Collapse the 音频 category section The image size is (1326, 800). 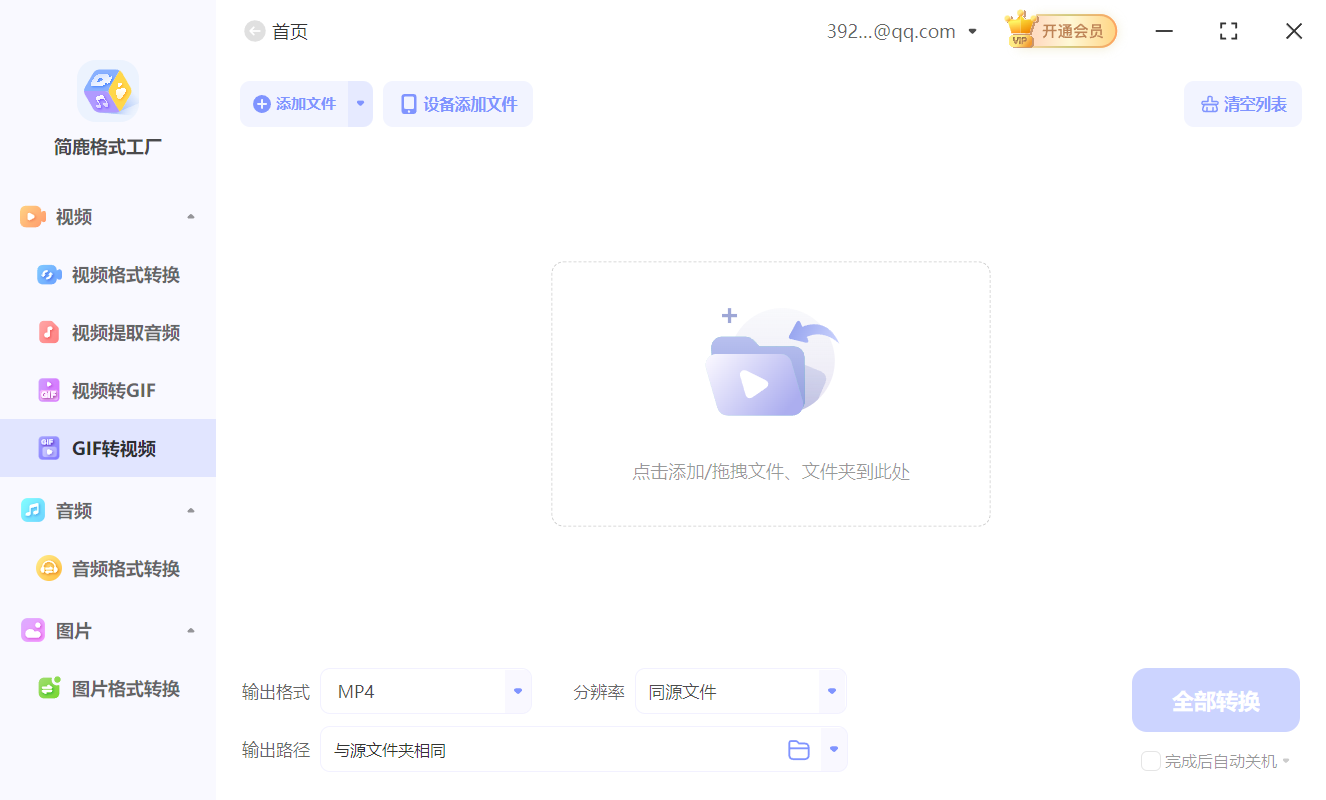(190, 510)
